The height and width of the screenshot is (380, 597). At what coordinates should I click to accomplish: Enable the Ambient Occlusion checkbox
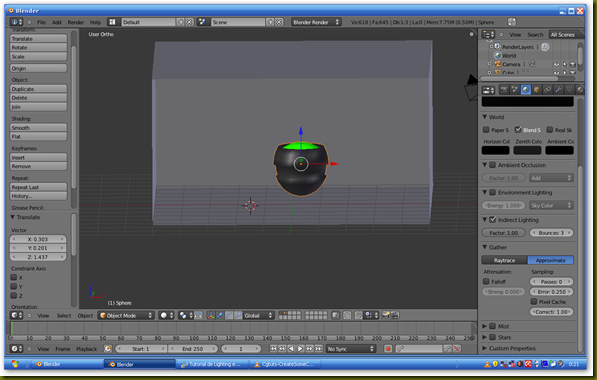tap(492, 165)
